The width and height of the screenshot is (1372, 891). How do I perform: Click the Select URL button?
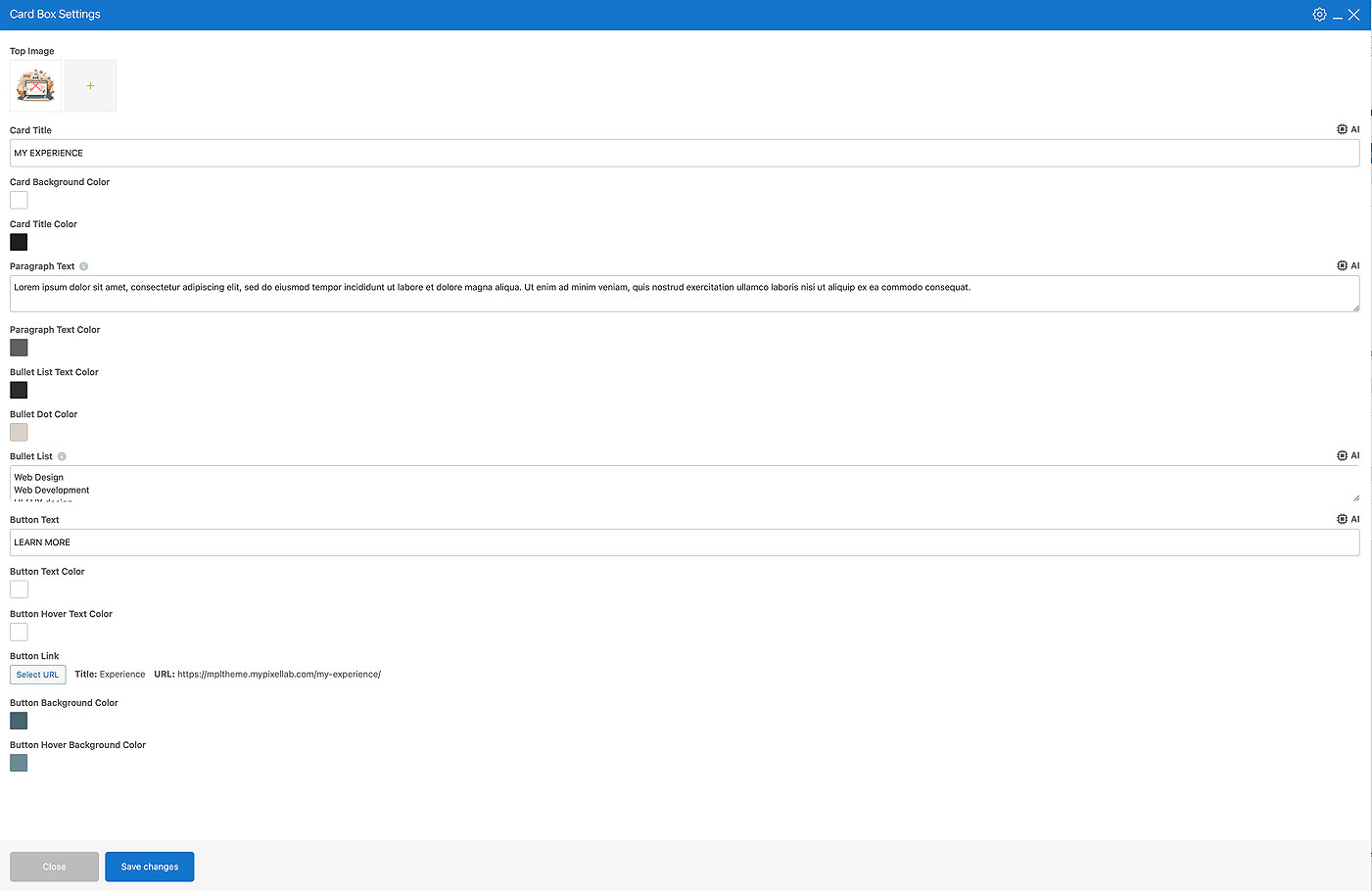point(37,675)
